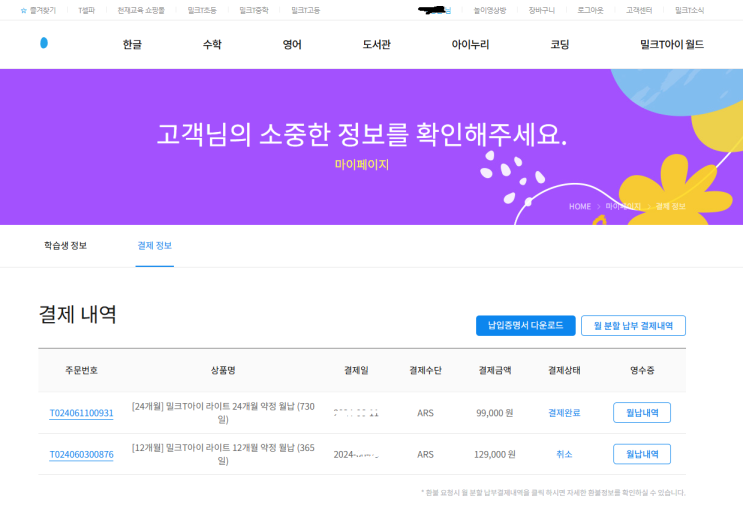The height and width of the screenshot is (520, 743).
Task: Click the 99,000 원 amount cell
Action: pyautogui.click(x=495, y=413)
